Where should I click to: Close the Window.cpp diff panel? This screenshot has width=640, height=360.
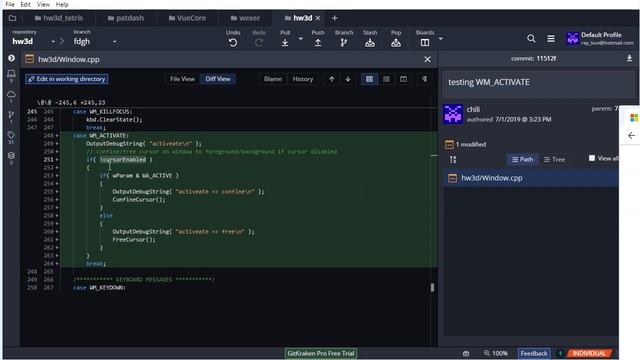[x=427, y=60]
